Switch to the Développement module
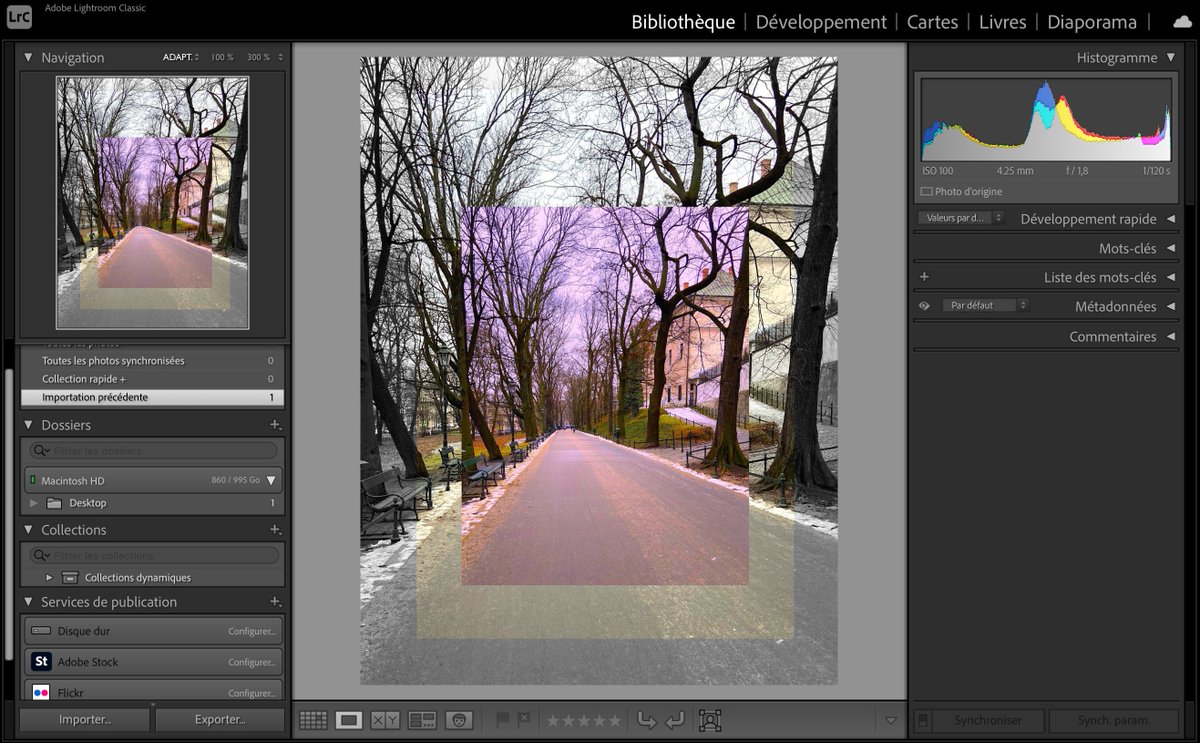This screenshot has height=743, width=1200. tap(821, 22)
